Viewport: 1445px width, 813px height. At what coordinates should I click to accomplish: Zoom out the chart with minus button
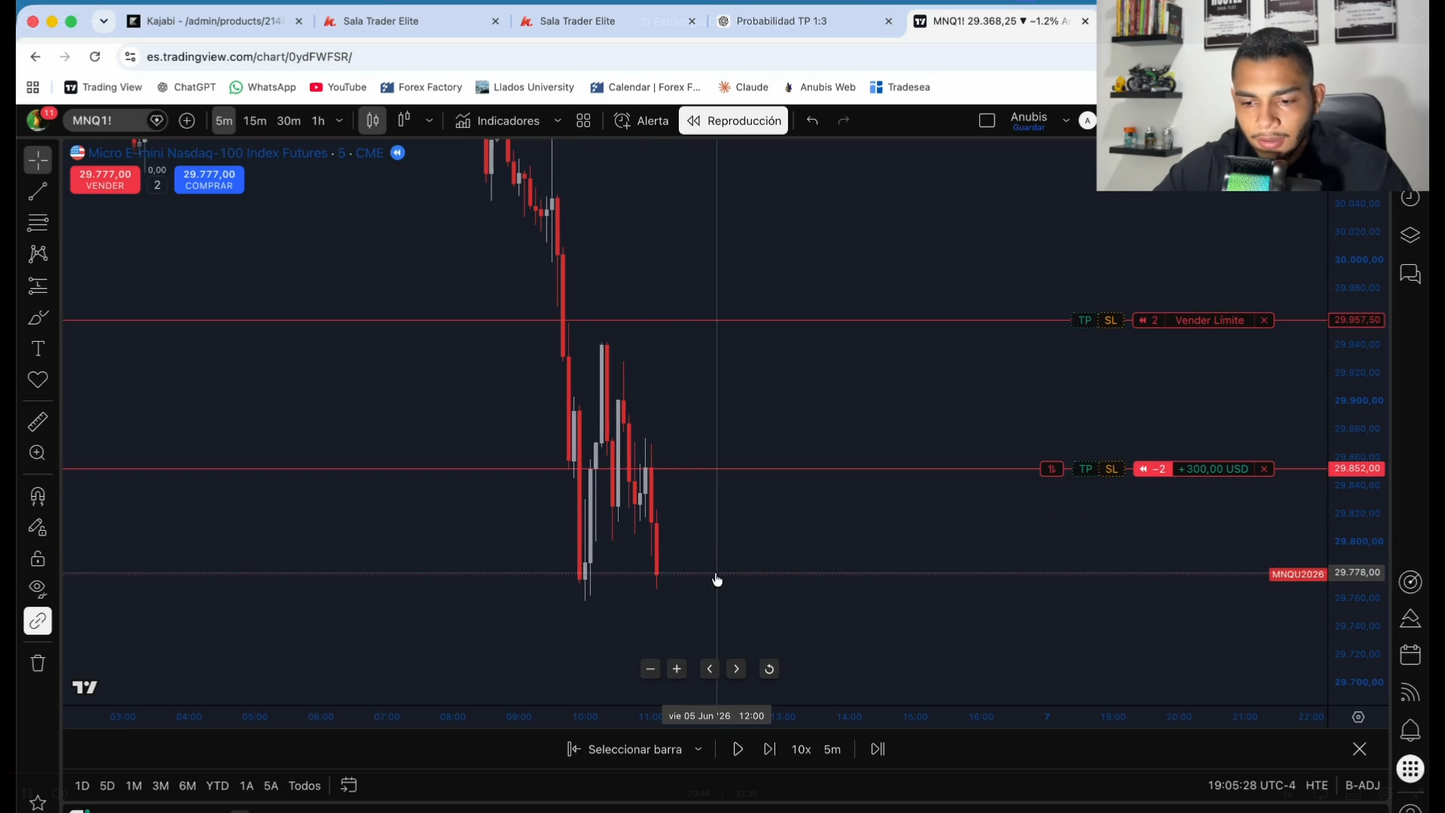(x=650, y=669)
